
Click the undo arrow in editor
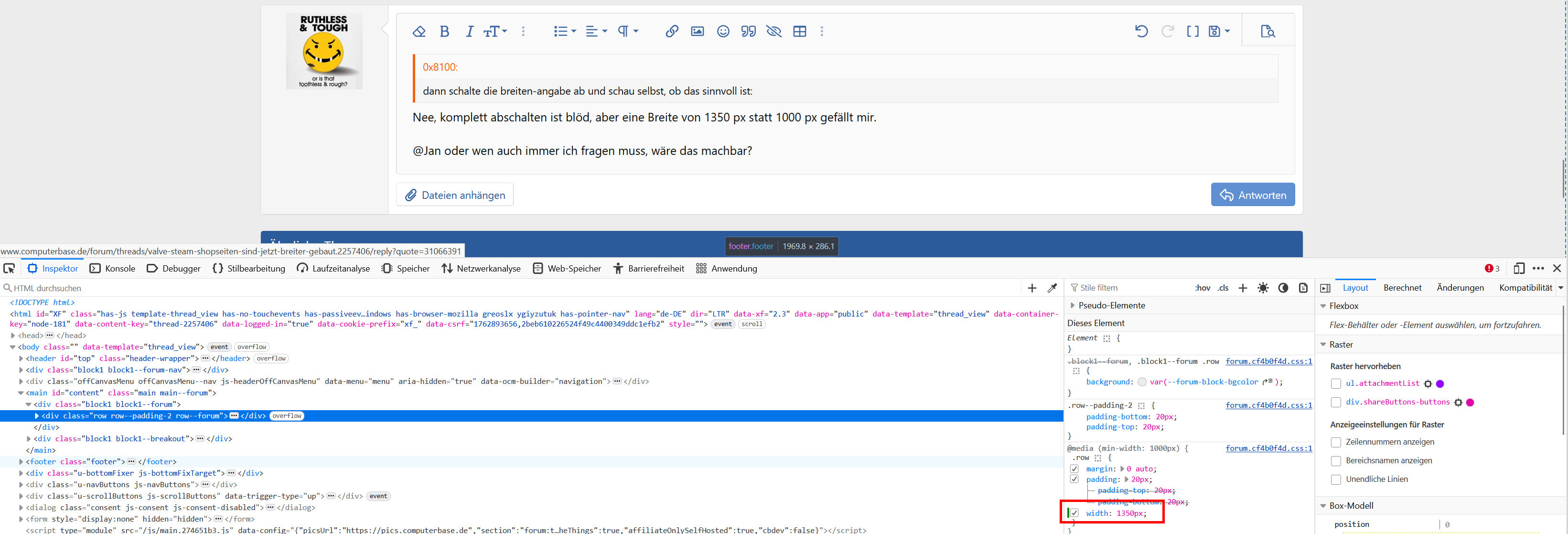click(x=1141, y=32)
